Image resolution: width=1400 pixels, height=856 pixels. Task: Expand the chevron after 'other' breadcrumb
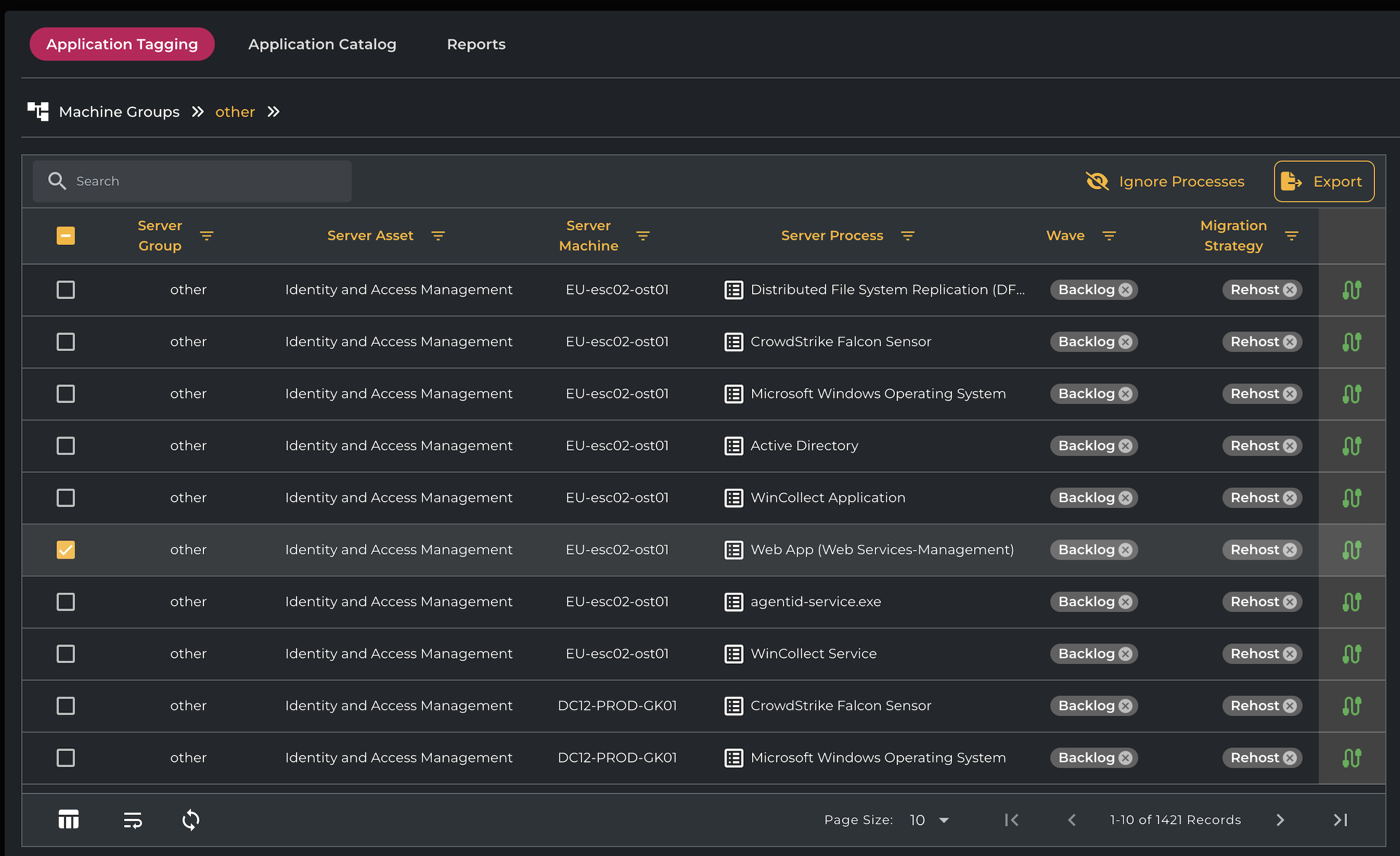(x=274, y=111)
